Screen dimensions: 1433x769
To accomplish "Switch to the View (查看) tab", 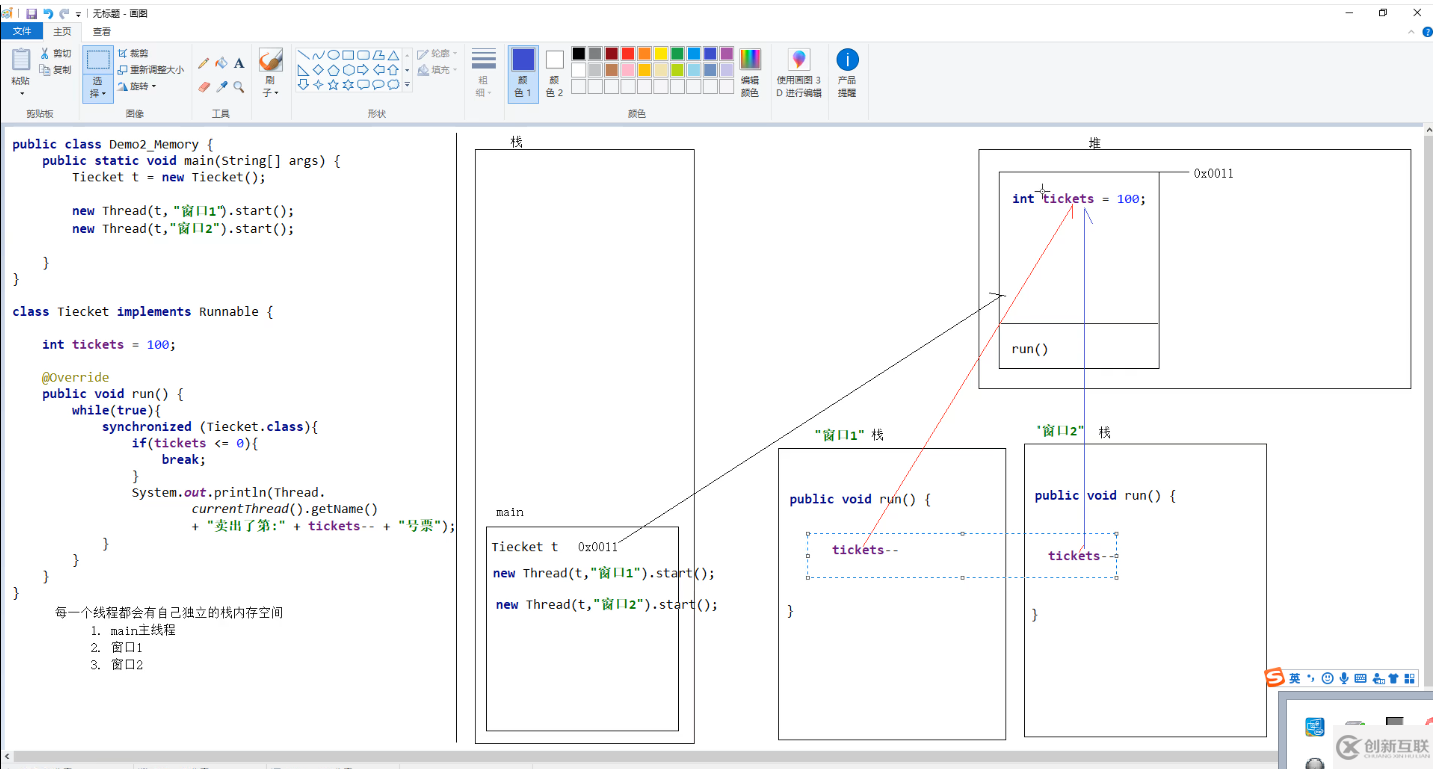I will click(x=102, y=32).
